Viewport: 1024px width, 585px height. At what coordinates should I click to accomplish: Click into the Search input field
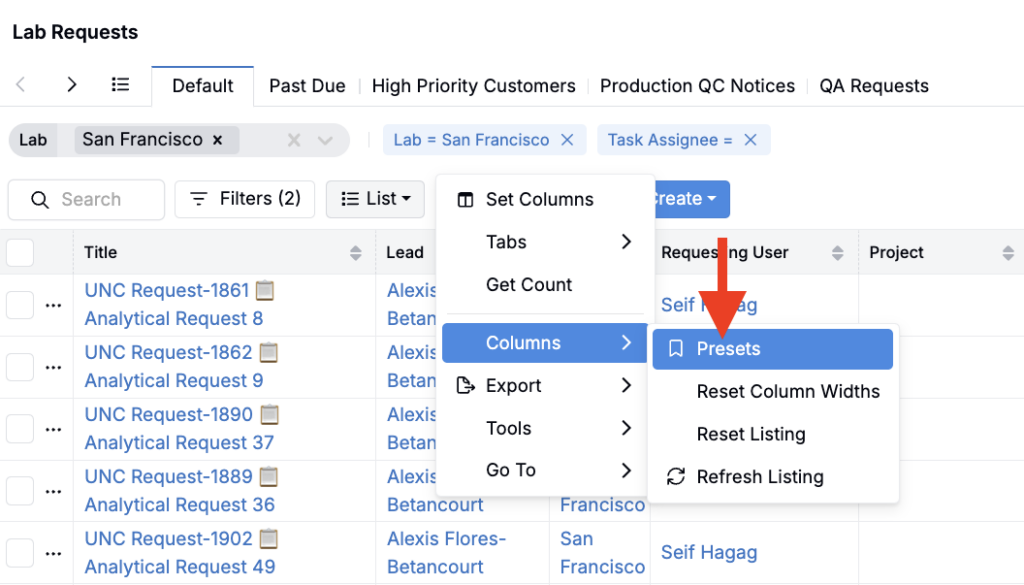tap(100, 200)
